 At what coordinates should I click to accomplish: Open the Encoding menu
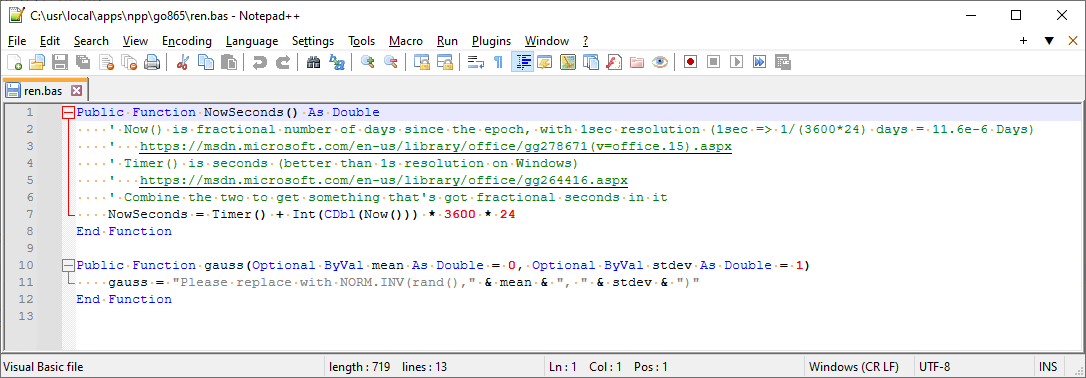pos(187,41)
